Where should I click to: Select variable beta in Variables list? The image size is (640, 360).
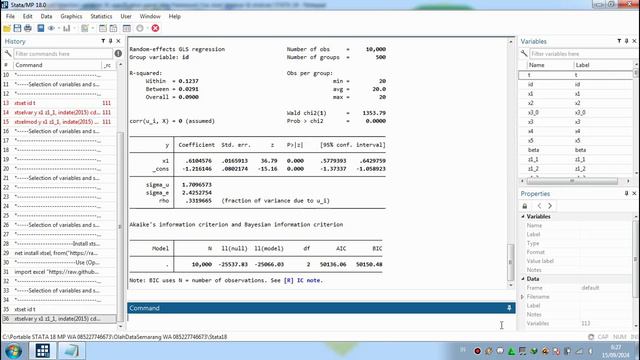click(576, 150)
